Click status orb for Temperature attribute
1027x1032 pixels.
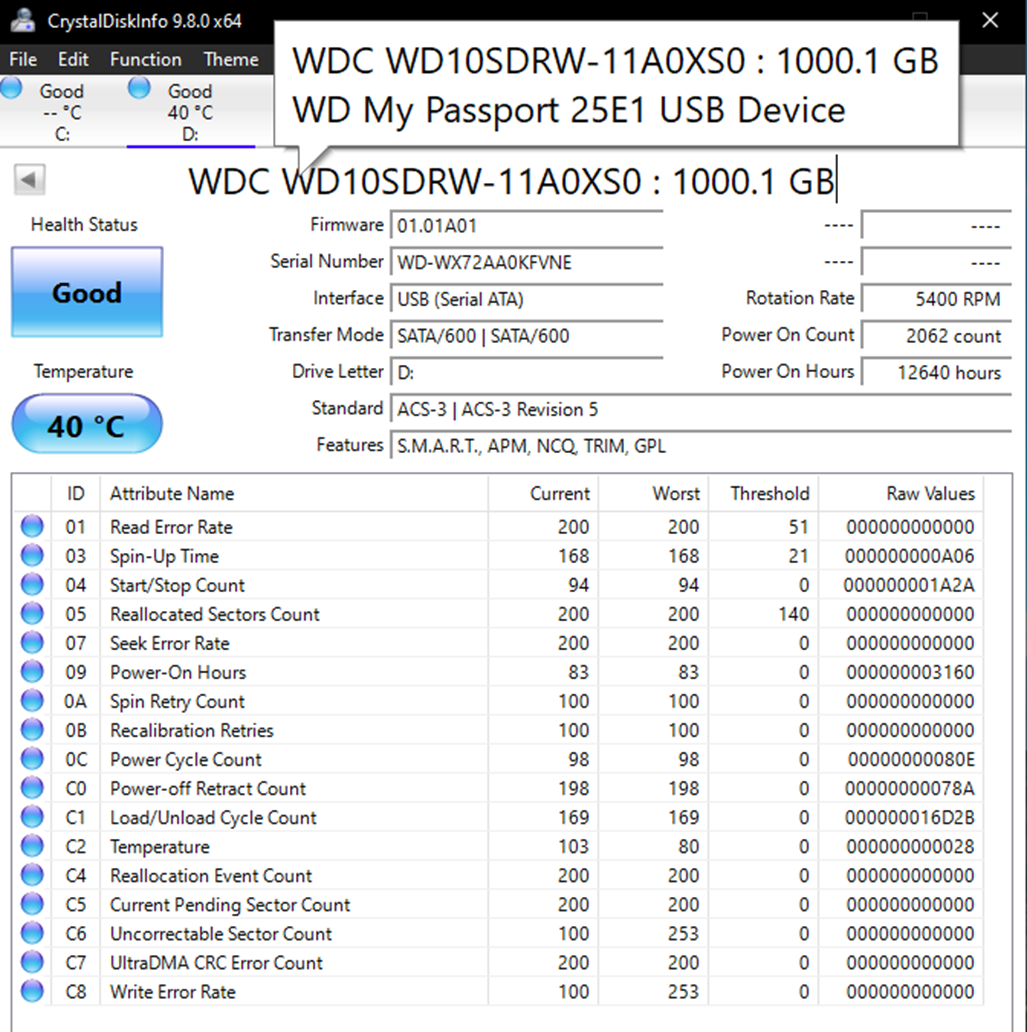click(x=32, y=846)
